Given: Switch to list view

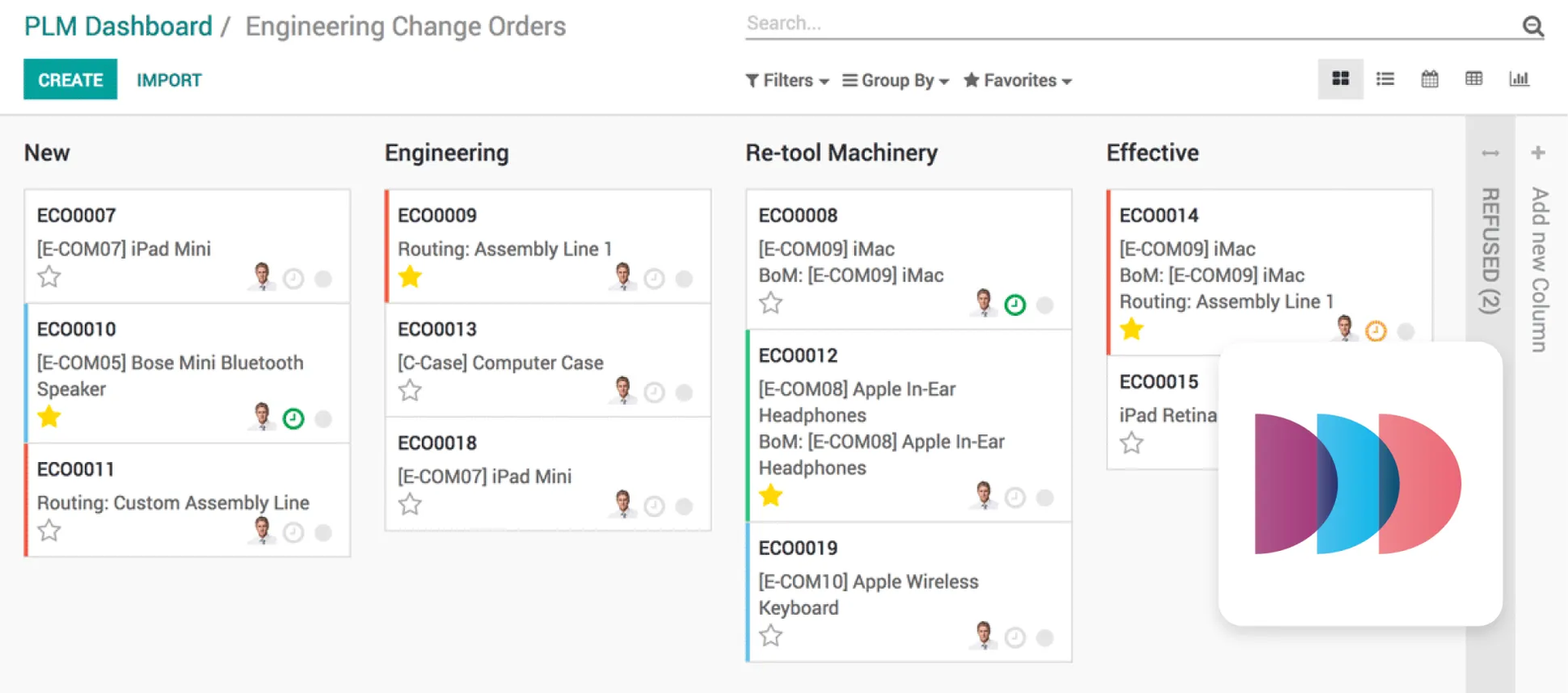Looking at the screenshot, I should pyautogui.click(x=1385, y=79).
